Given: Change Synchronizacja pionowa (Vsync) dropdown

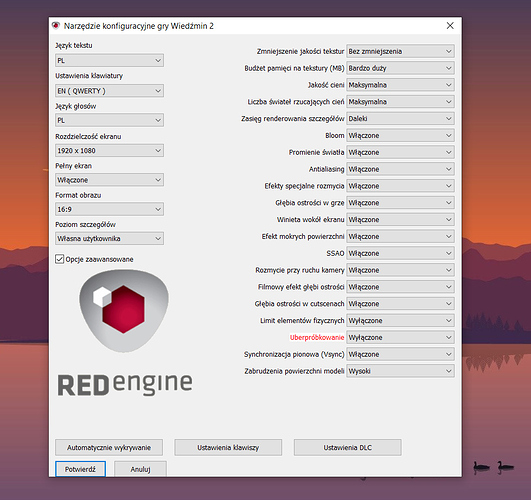Looking at the screenshot, I should click(x=400, y=354).
